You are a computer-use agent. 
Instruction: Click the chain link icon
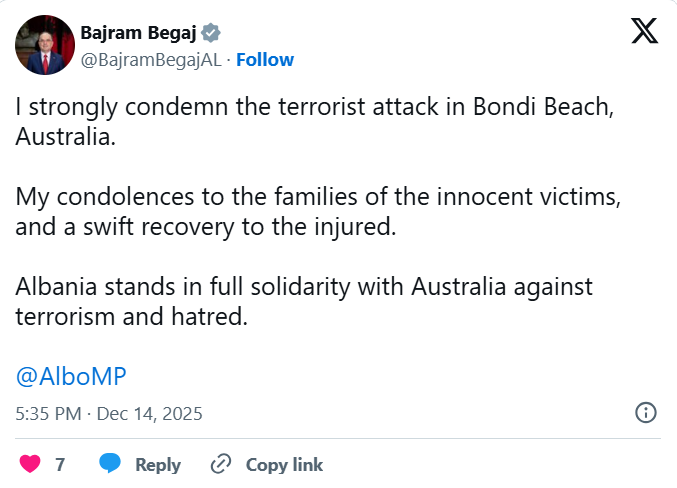coord(221,464)
